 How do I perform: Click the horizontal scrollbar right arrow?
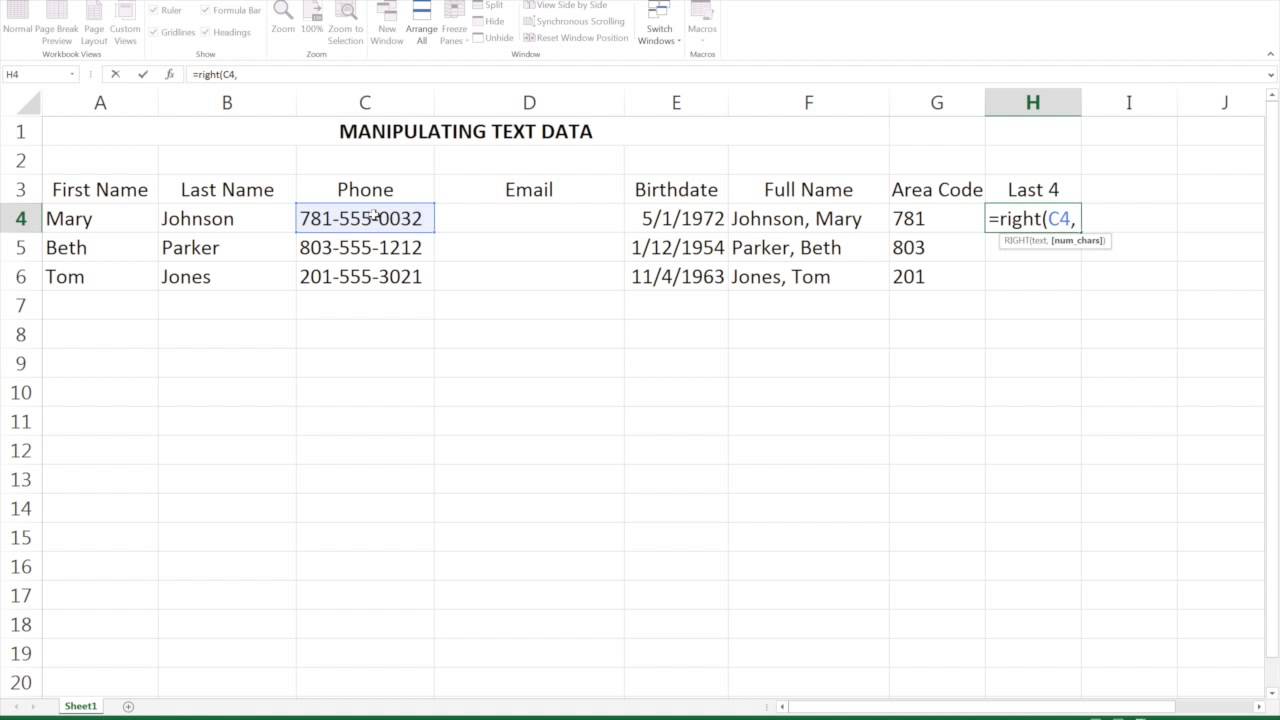(x=1257, y=707)
